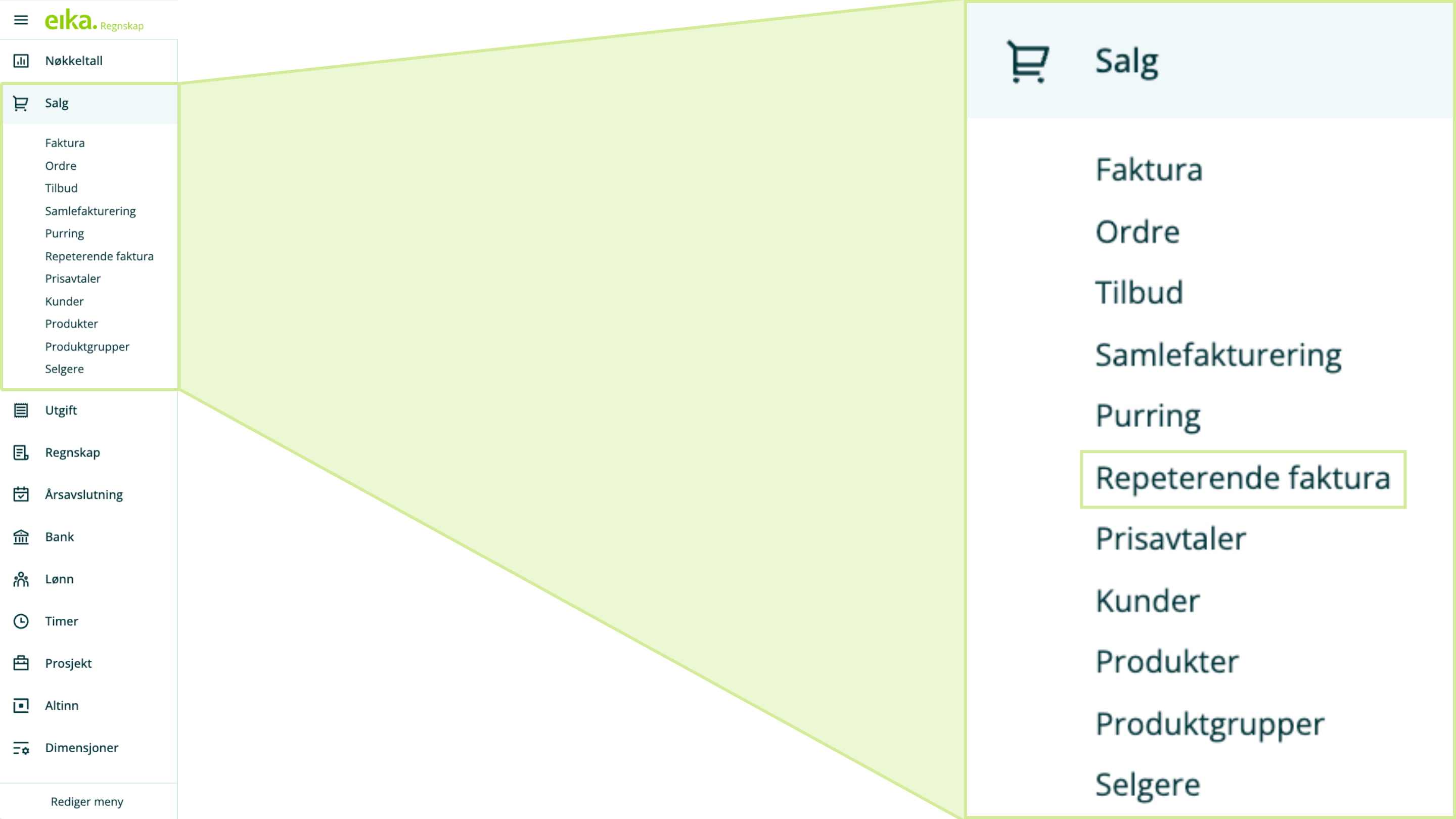1456x819 pixels.
Task: Click the Rediger meny button
Action: pyautogui.click(x=87, y=801)
